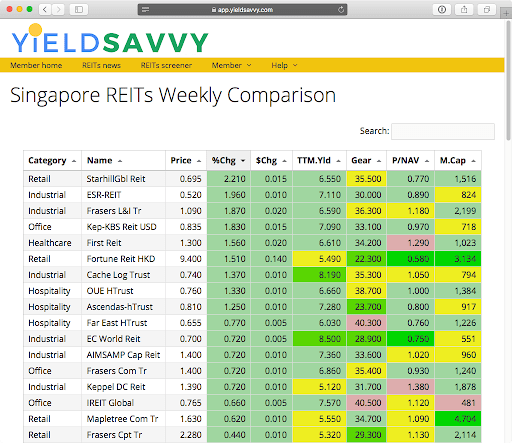Click the 4,704 market cap cell
Screen dimensions: 512x443
pyautogui.click(x=458, y=419)
